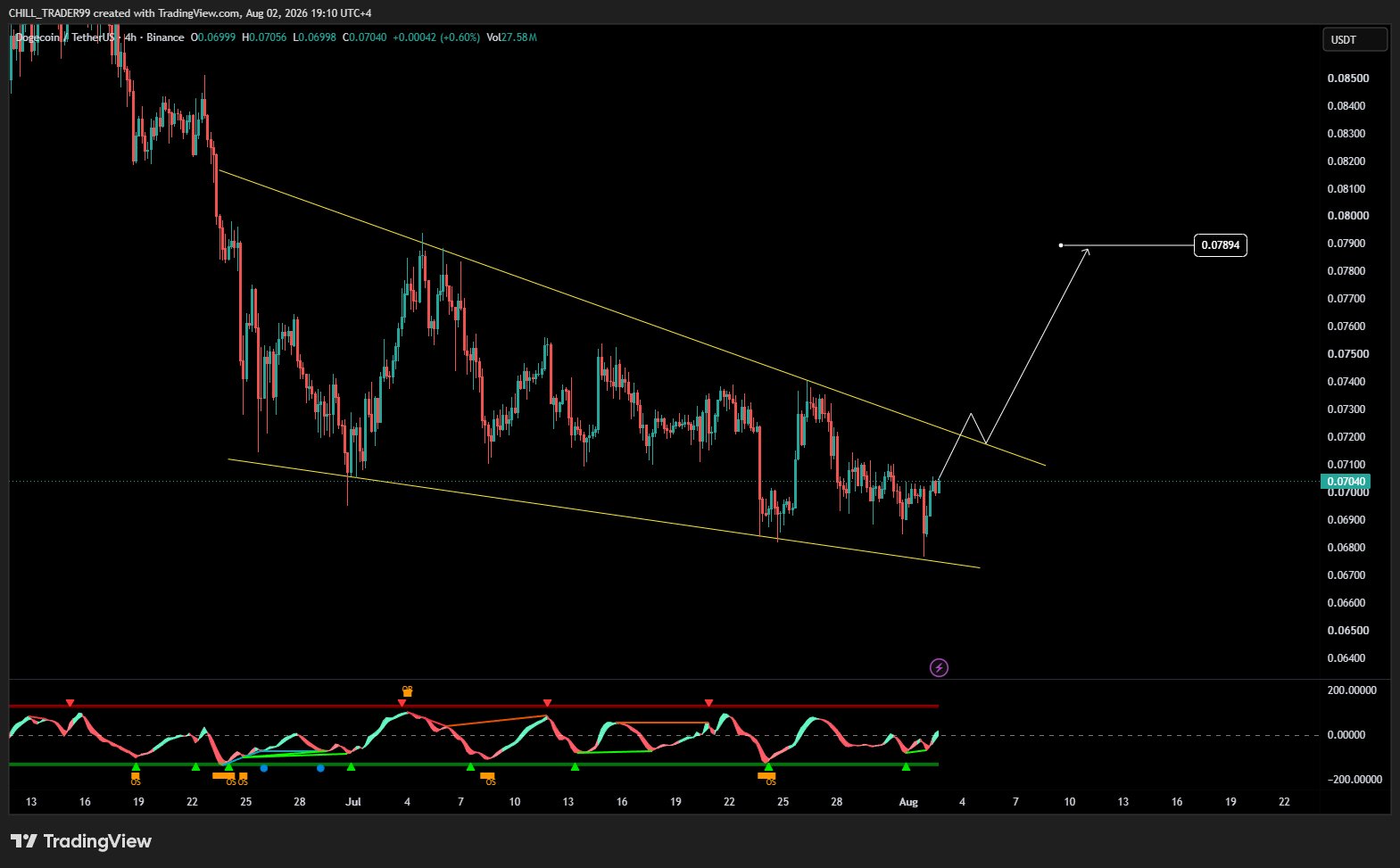
Task: Click the open value 0.06999 in the header
Action: click(x=216, y=37)
